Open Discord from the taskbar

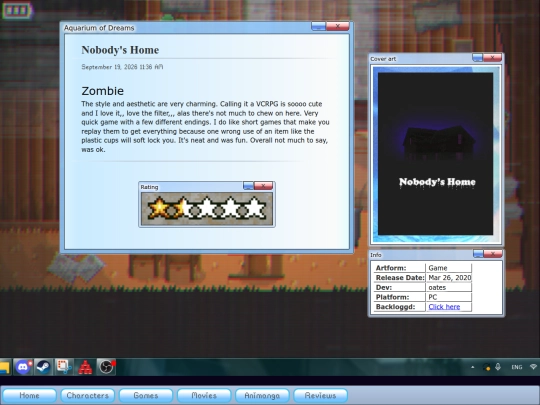click(x=23, y=367)
